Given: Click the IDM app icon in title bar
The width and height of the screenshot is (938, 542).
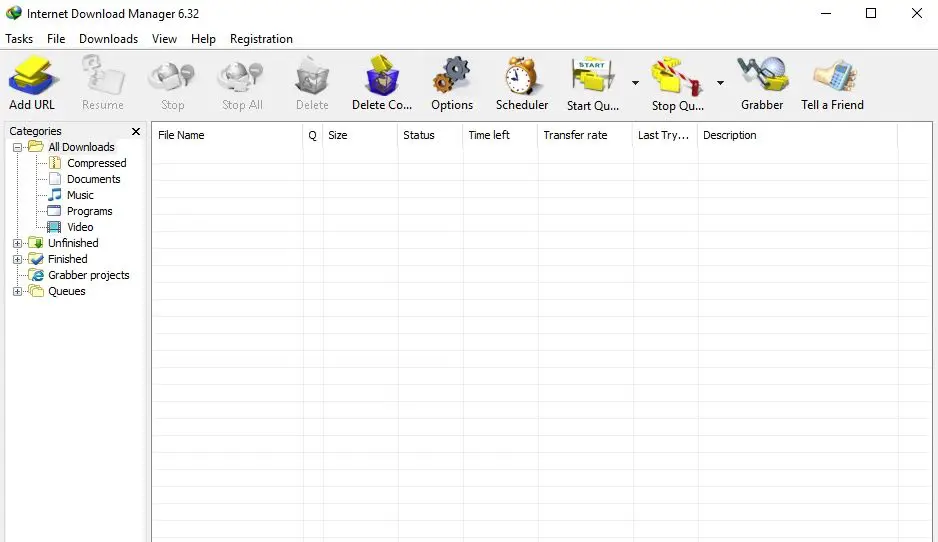Looking at the screenshot, I should (13, 13).
